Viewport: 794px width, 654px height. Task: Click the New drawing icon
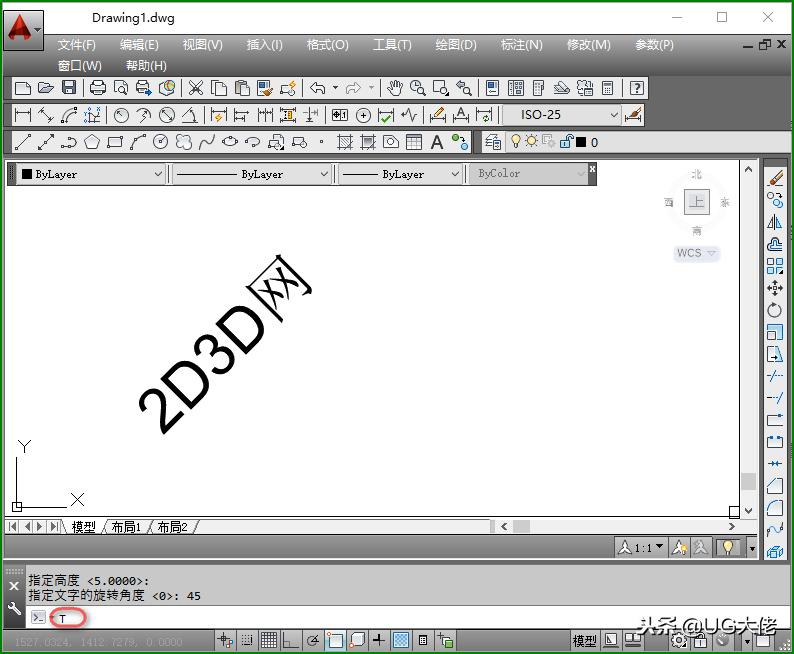23,88
